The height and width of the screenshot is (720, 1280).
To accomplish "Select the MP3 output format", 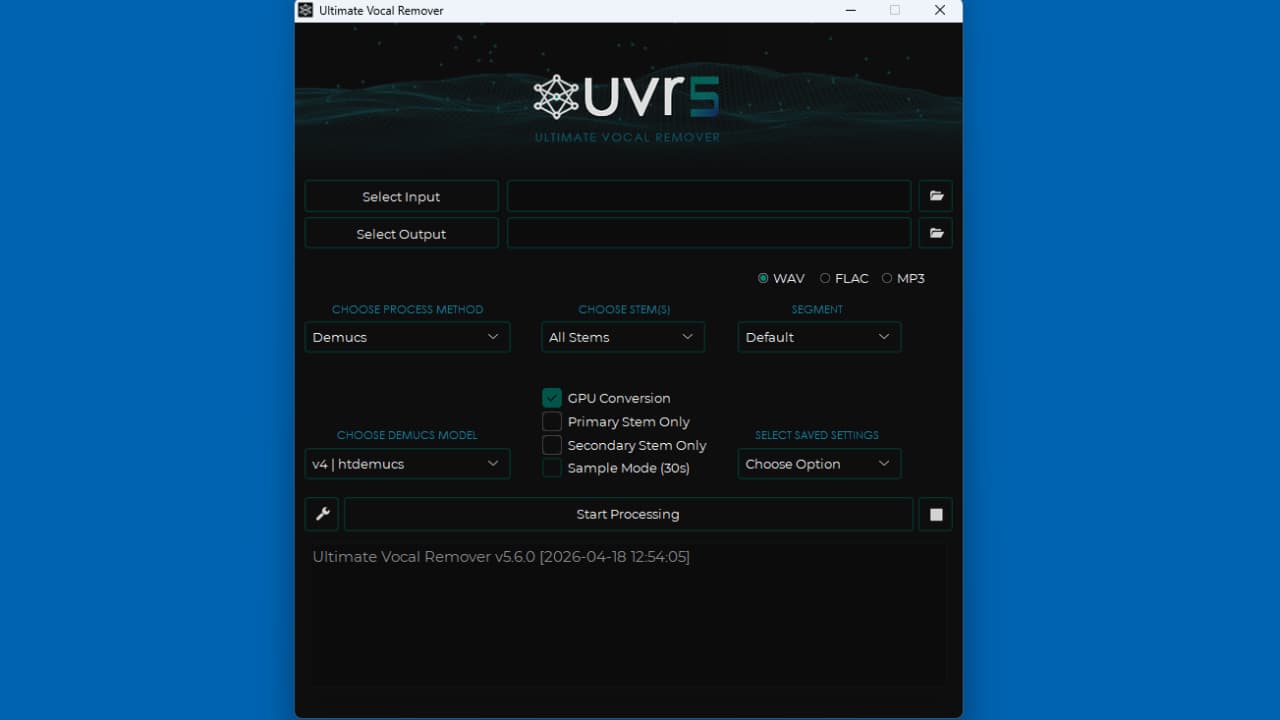I will coord(886,278).
